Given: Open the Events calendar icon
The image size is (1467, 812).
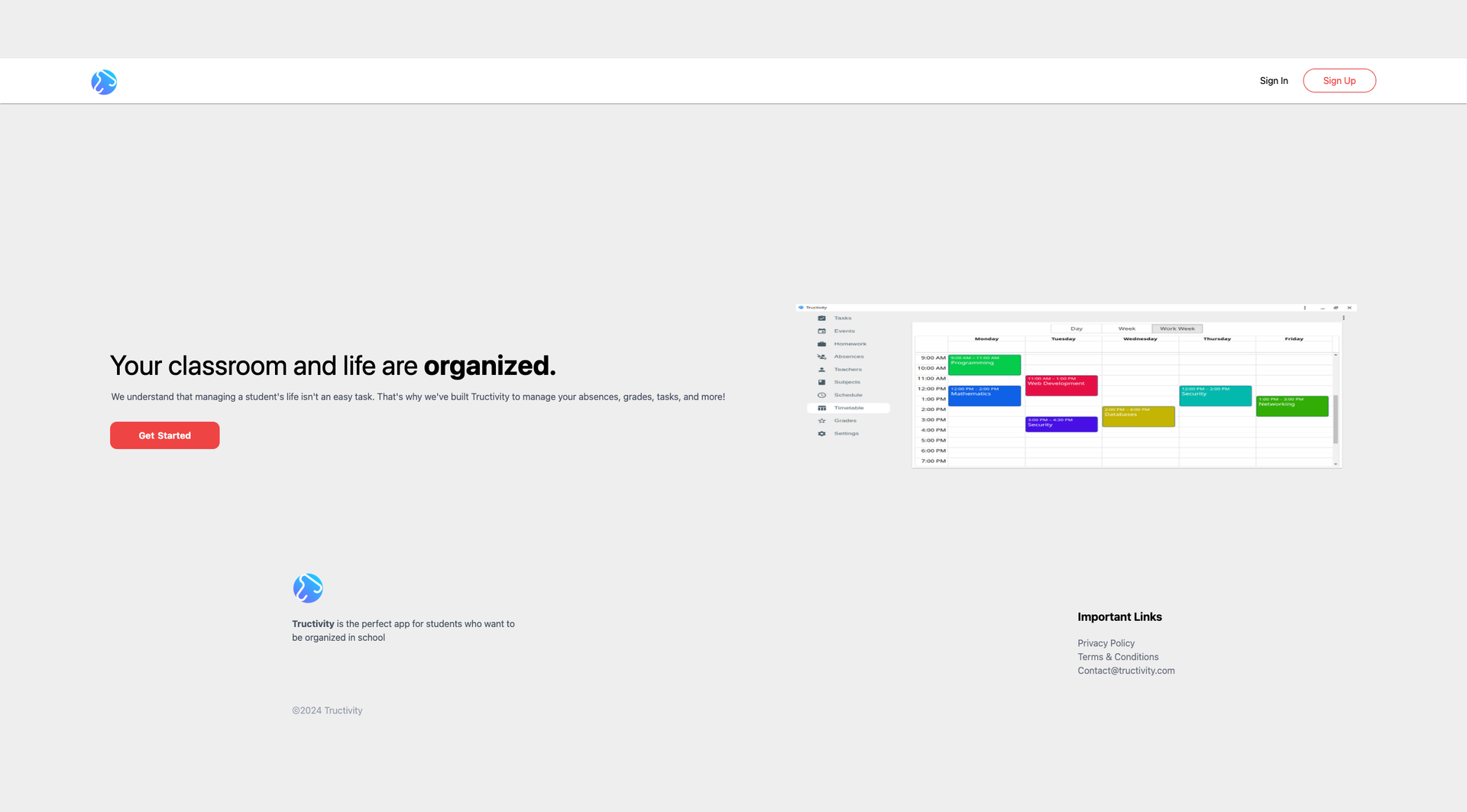Looking at the screenshot, I should coord(821,331).
